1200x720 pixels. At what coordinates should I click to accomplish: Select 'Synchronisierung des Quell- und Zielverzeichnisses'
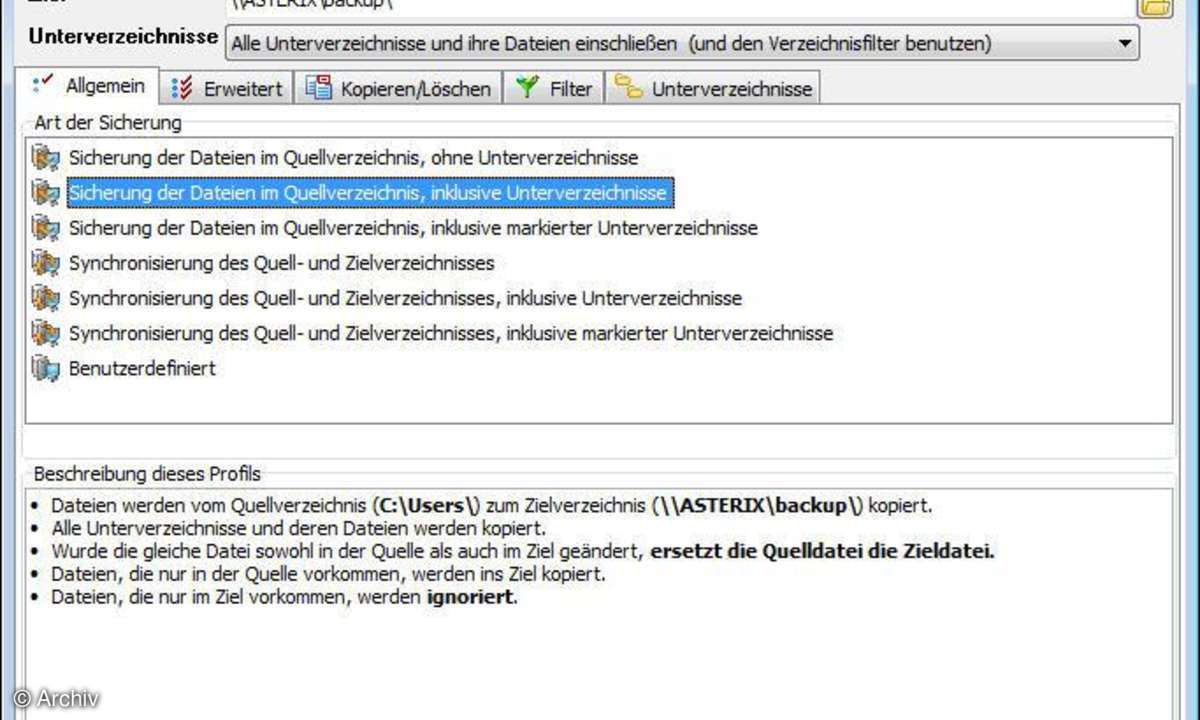[x=282, y=263]
